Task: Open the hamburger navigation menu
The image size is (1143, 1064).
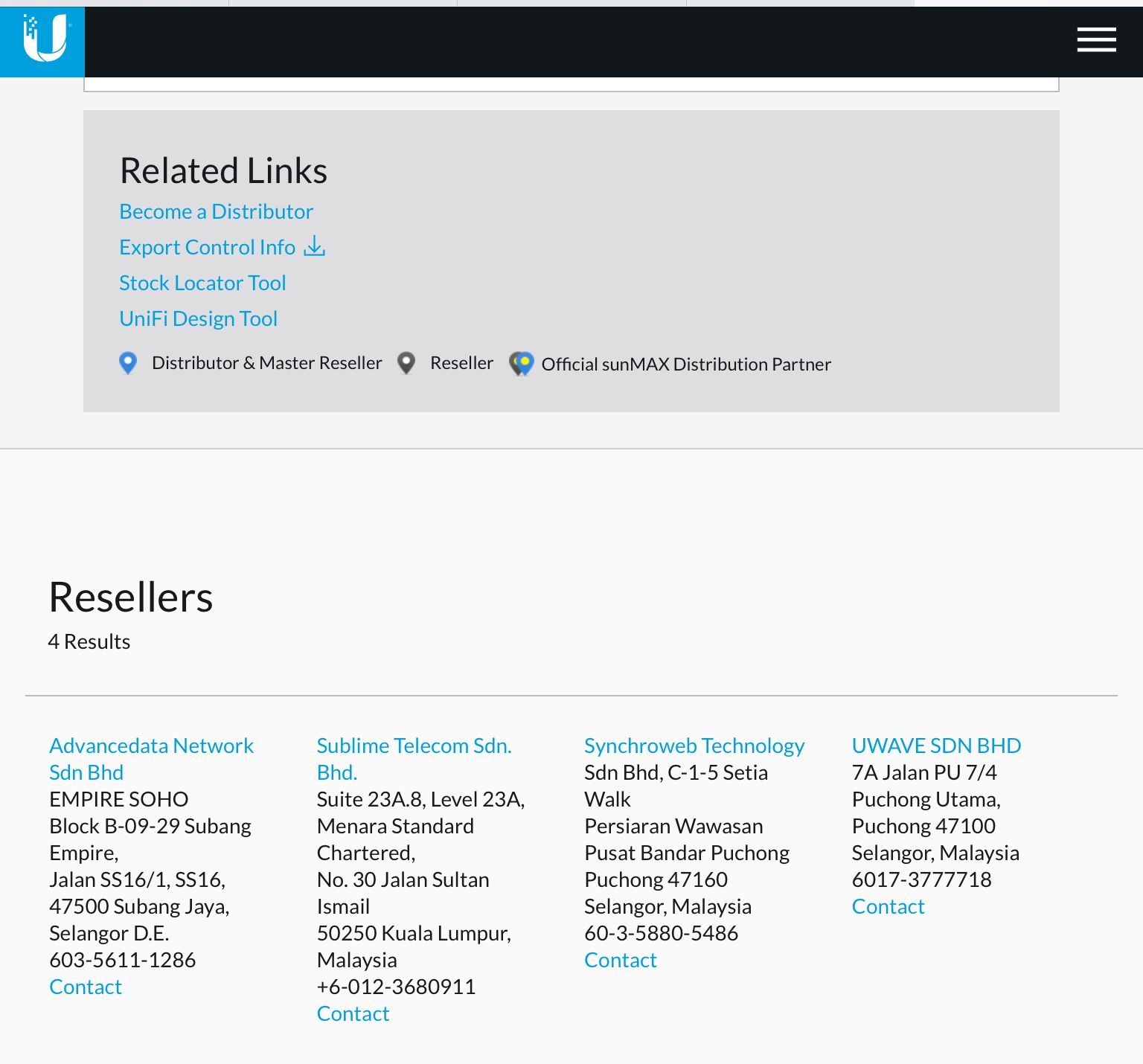Action: click(1096, 39)
